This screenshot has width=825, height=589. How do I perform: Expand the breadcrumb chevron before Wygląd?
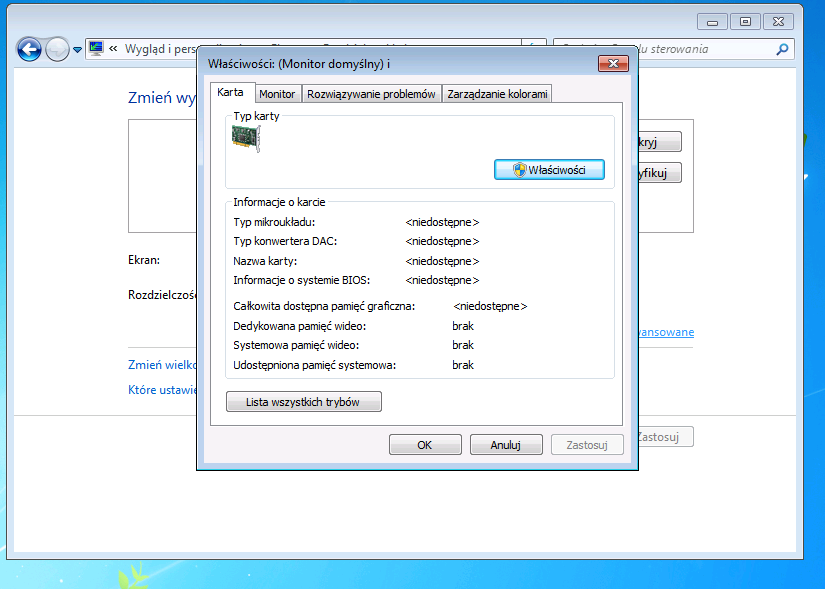pyautogui.click(x=114, y=48)
